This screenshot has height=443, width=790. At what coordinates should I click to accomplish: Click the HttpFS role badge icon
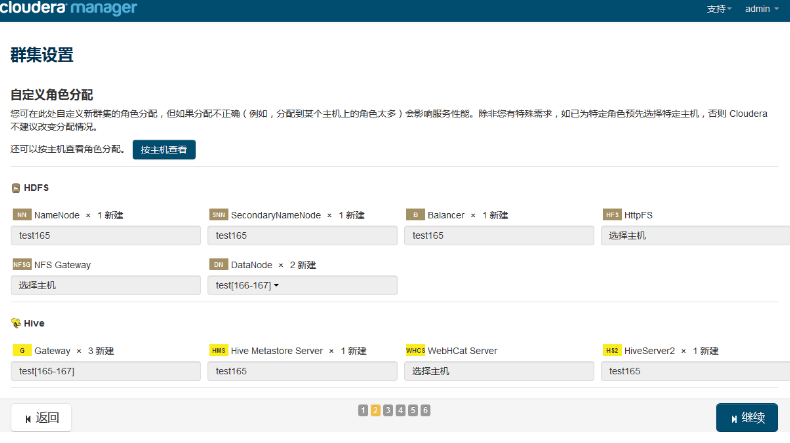click(612, 215)
